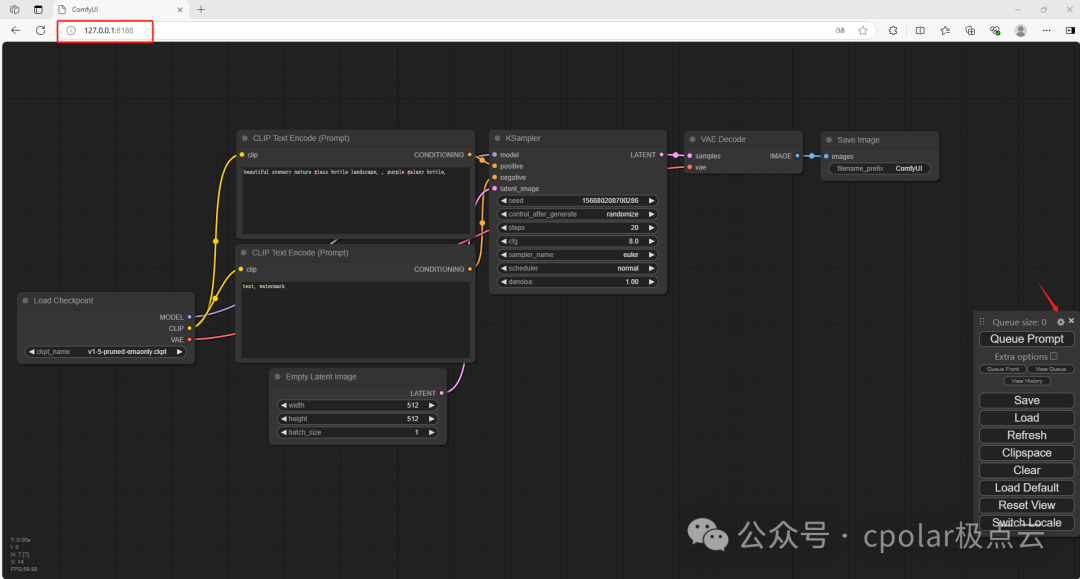
Task: Enable the Extra options checkbox
Action: (x=1054, y=356)
